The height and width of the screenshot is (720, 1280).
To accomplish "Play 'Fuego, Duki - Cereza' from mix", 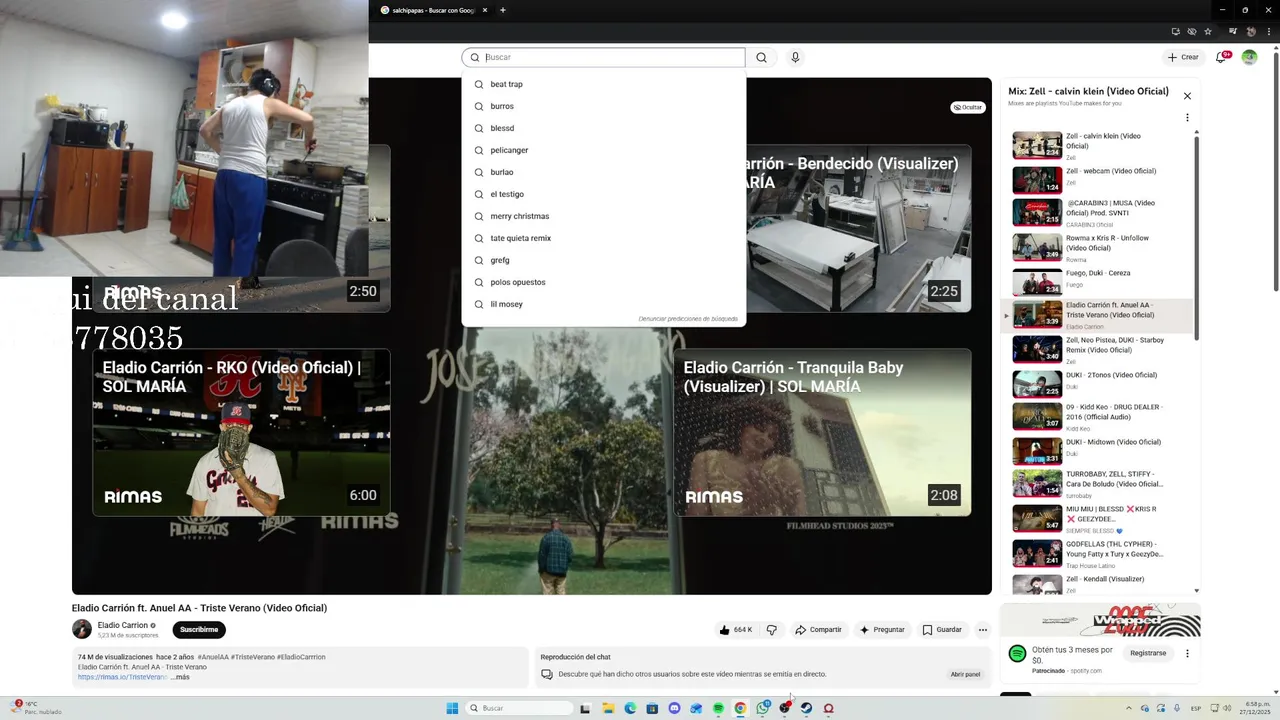I will click(1098, 281).
